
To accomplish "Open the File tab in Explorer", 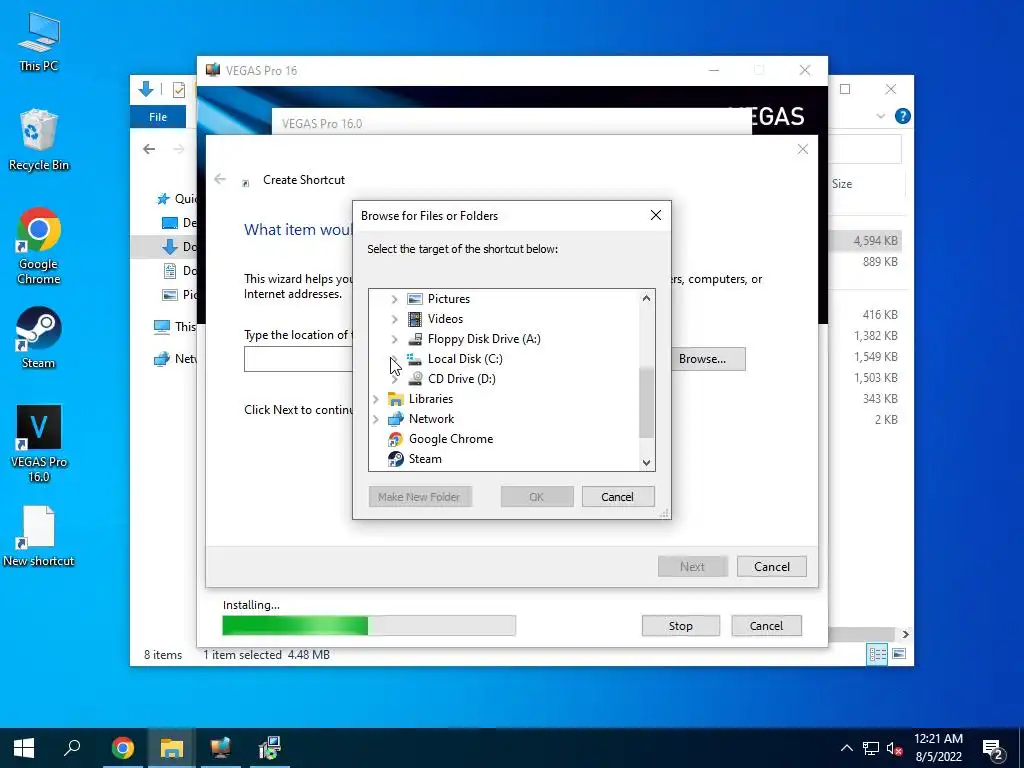I will [158, 117].
